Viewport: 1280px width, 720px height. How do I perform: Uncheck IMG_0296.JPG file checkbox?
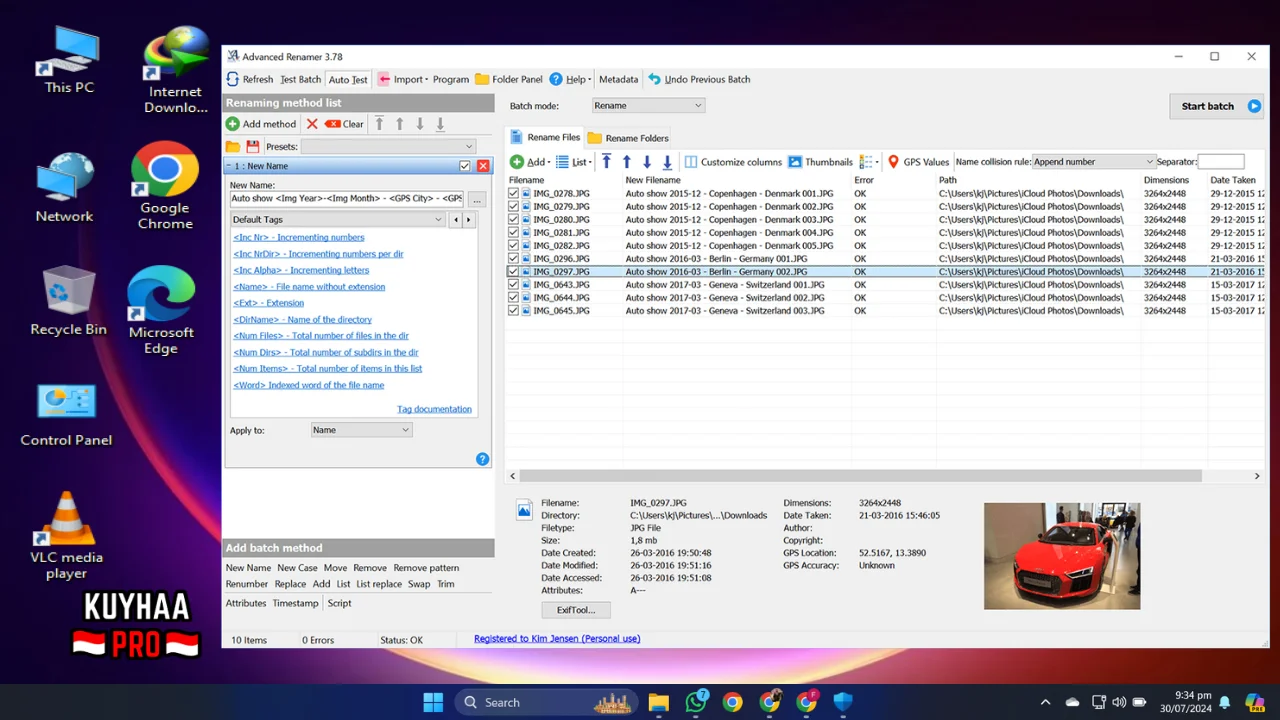point(513,259)
